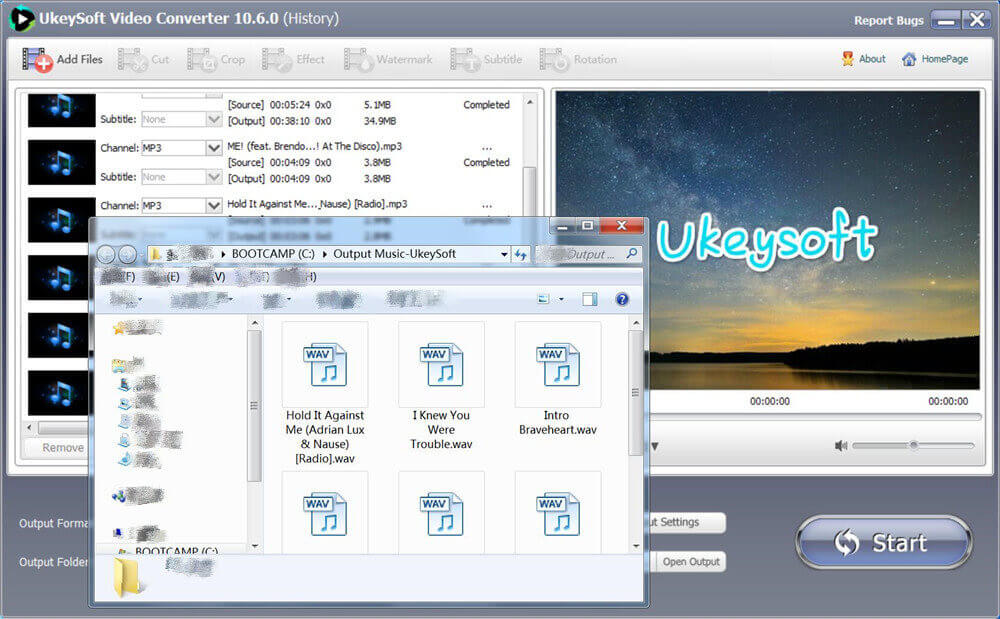Click three-dot button of Hold It Against Me.mp3
The image size is (1000, 619).
coord(487,206)
